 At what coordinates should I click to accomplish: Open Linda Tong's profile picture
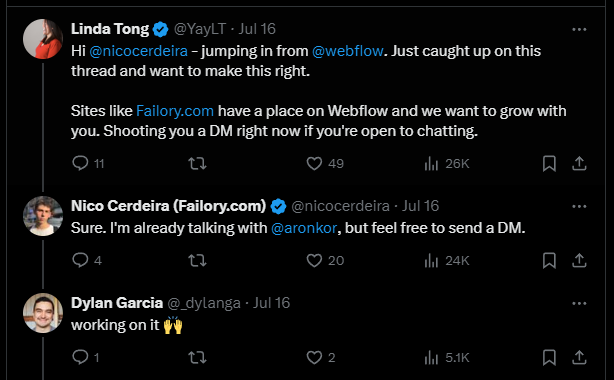tap(43, 39)
